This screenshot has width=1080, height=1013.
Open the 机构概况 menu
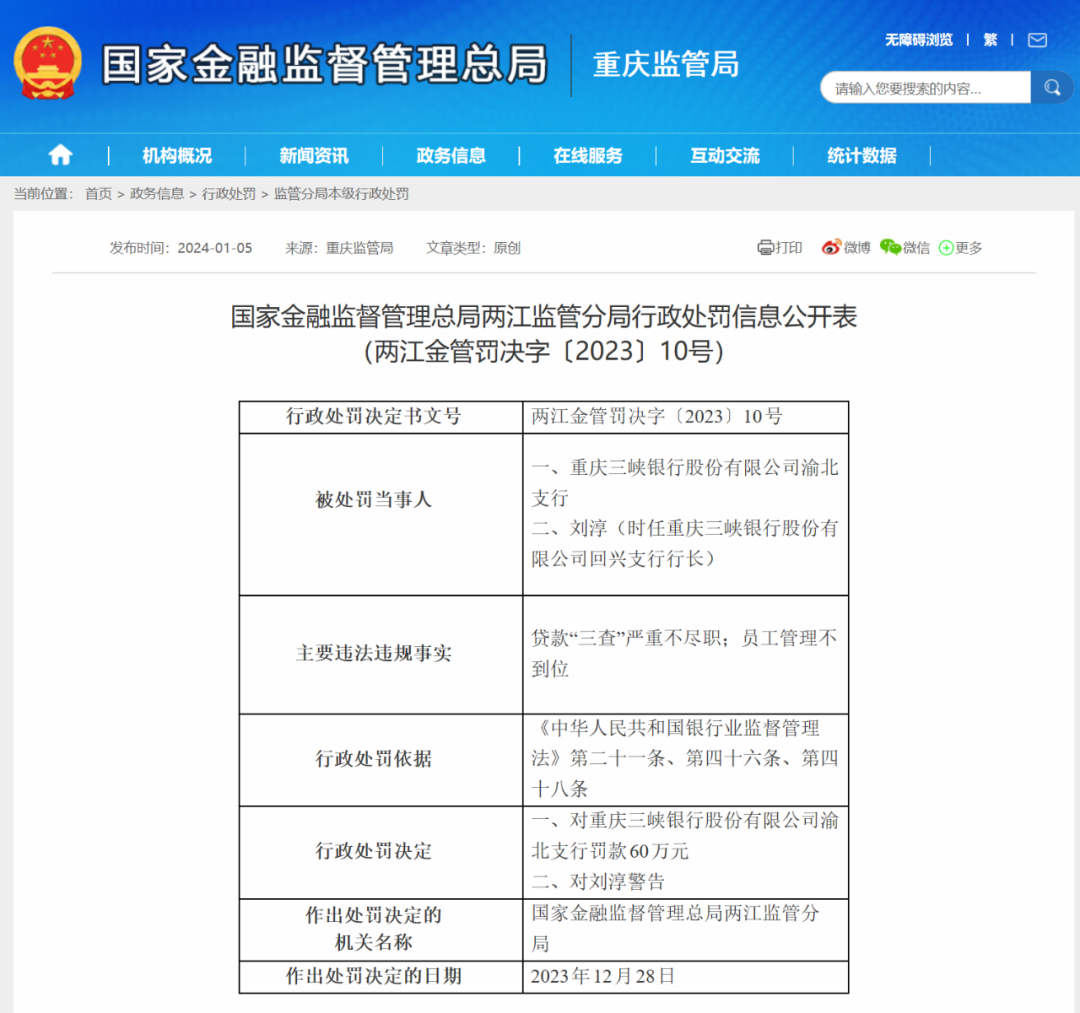[x=177, y=155]
